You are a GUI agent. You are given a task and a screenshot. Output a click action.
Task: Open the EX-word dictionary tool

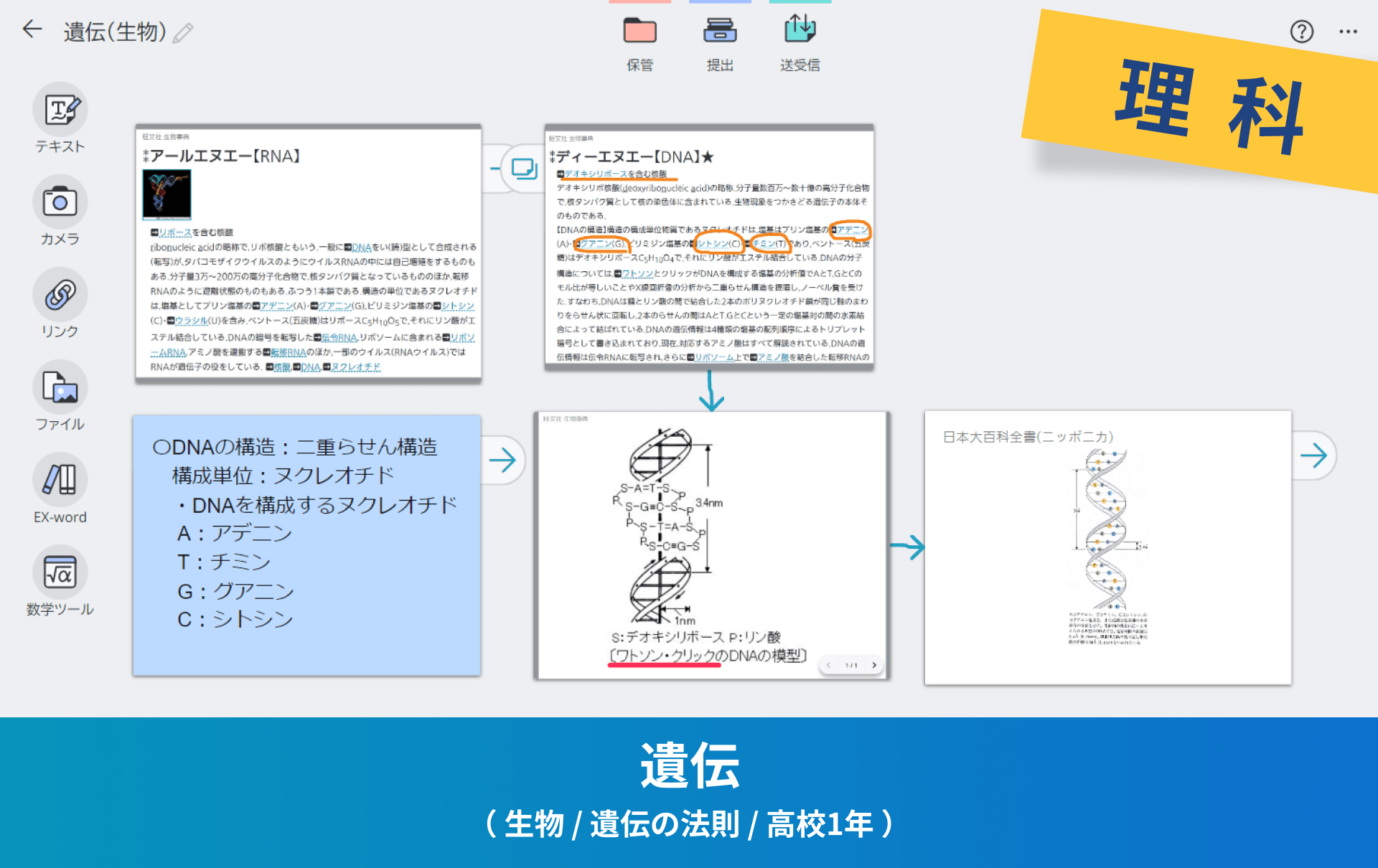60,480
